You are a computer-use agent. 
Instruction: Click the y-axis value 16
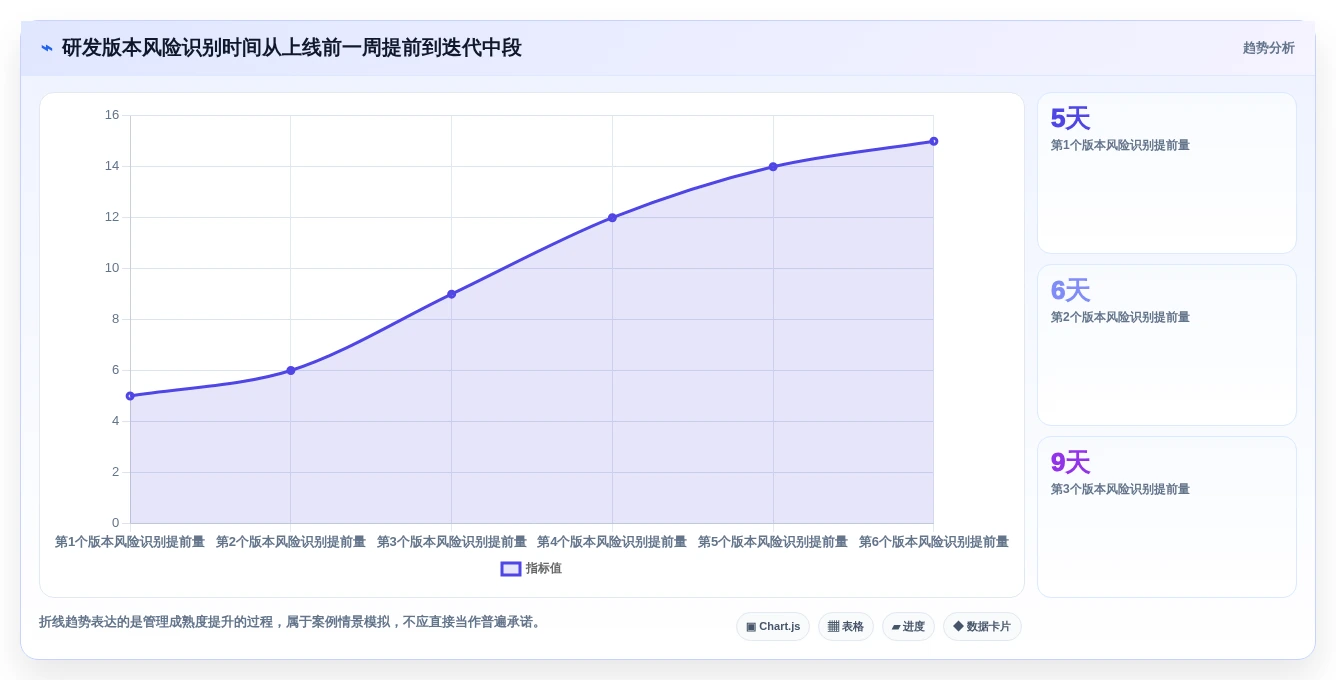click(112, 115)
